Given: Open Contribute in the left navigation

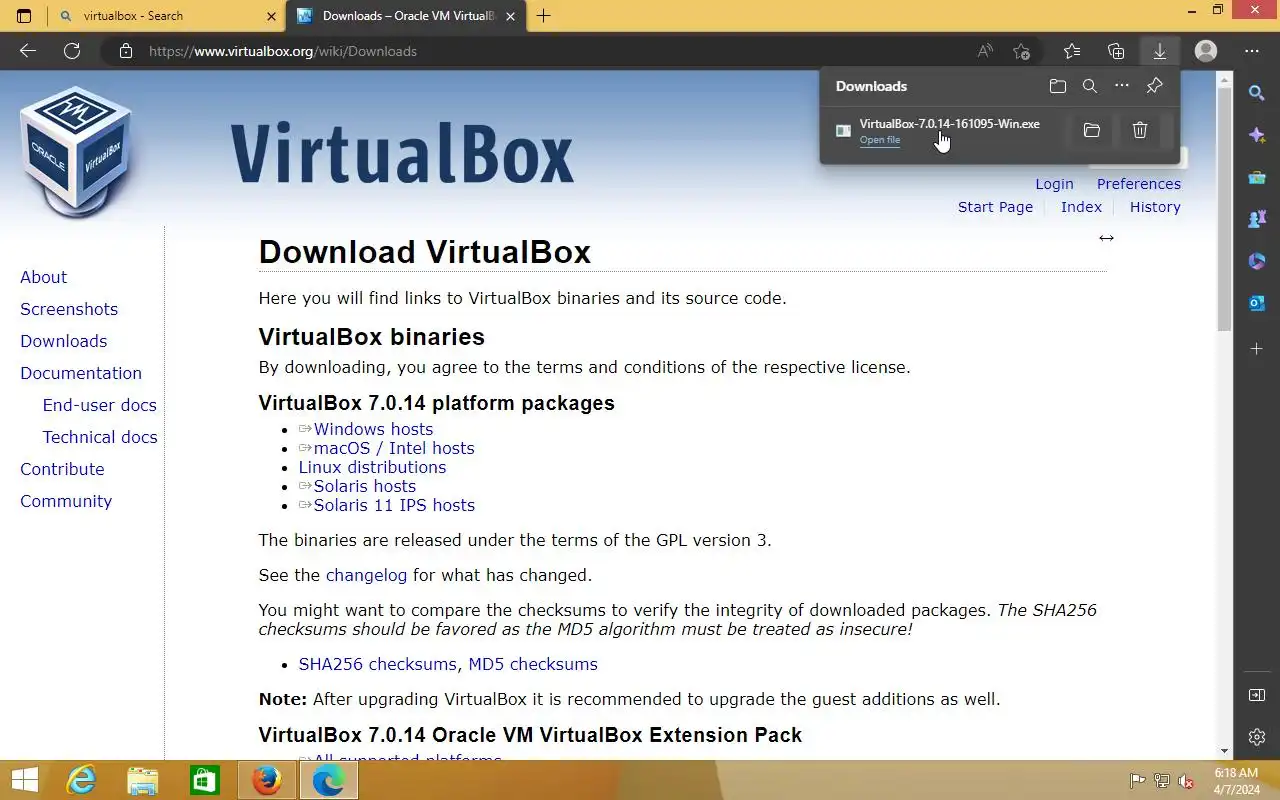Looking at the screenshot, I should pyautogui.click(x=62, y=469).
